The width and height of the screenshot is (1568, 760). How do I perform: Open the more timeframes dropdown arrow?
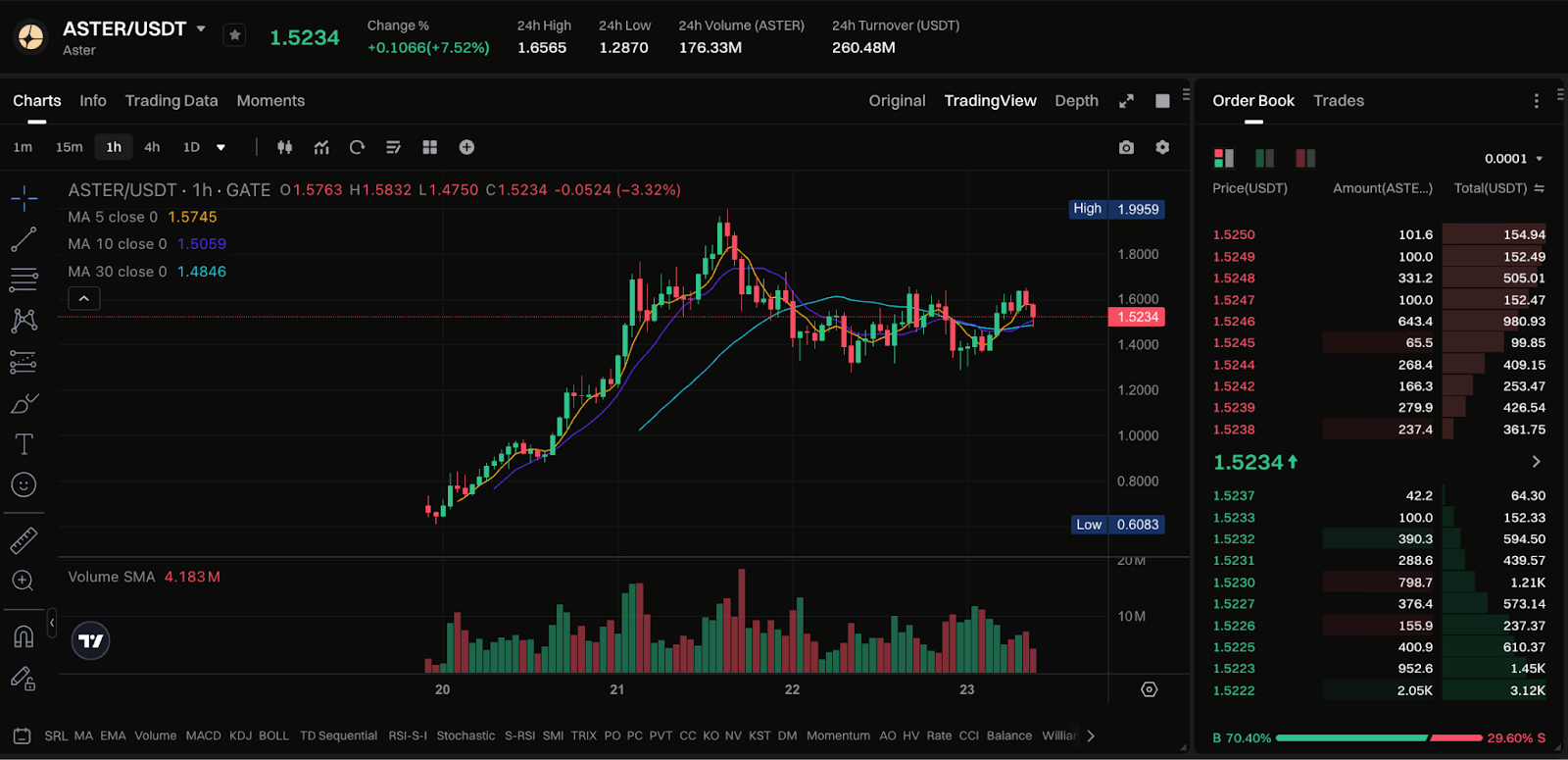tap(221, 148)
